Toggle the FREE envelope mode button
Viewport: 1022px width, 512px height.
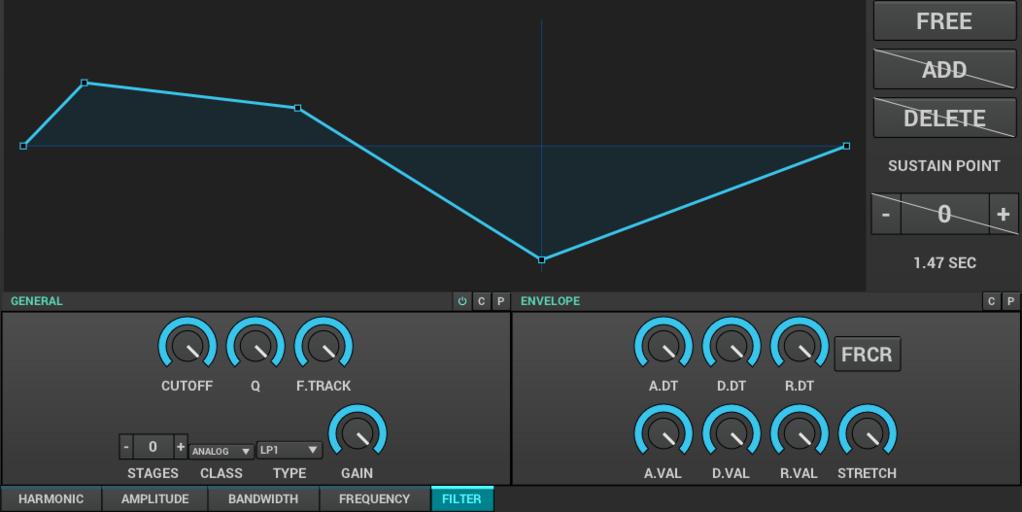click(x=944, y=21)
